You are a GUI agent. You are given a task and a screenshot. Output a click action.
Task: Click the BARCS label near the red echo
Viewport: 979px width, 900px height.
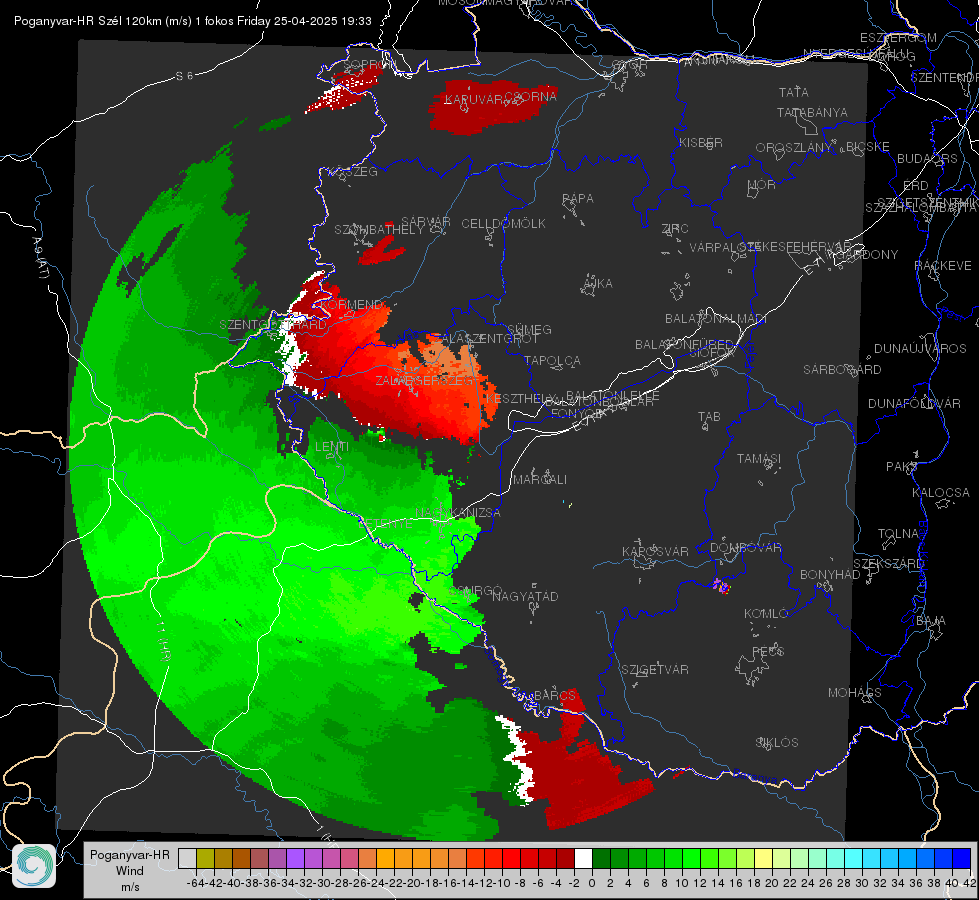tap(555, 696)
